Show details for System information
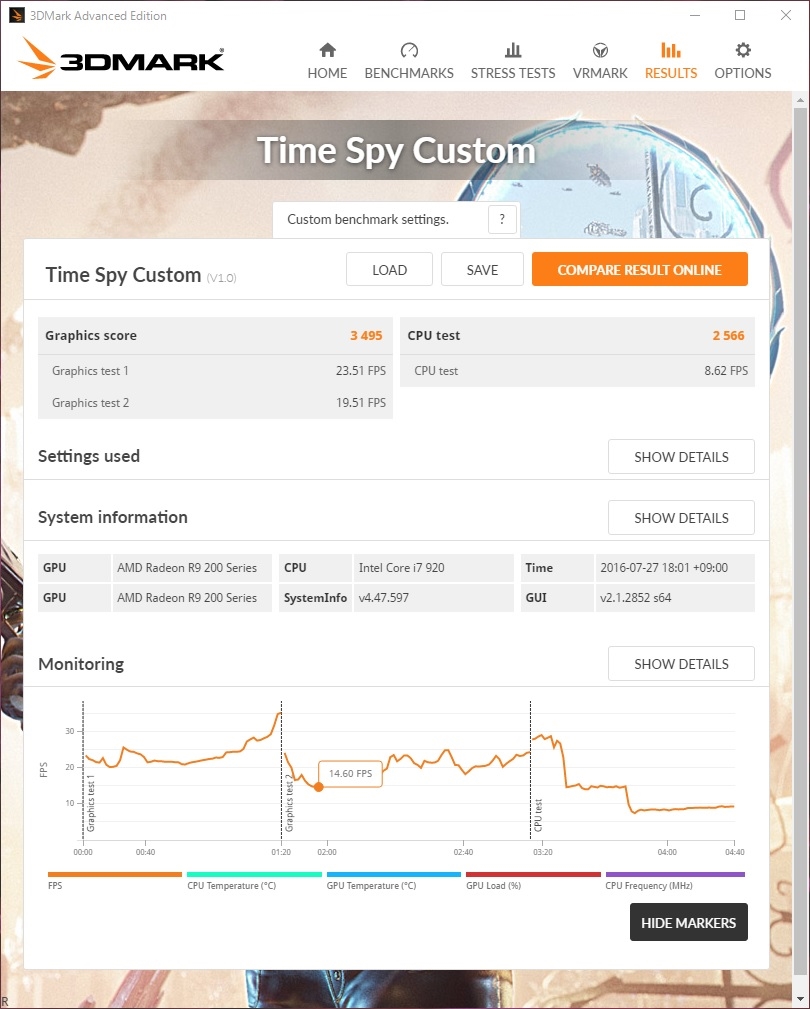The image size is (810, 1009). [681, 518]
